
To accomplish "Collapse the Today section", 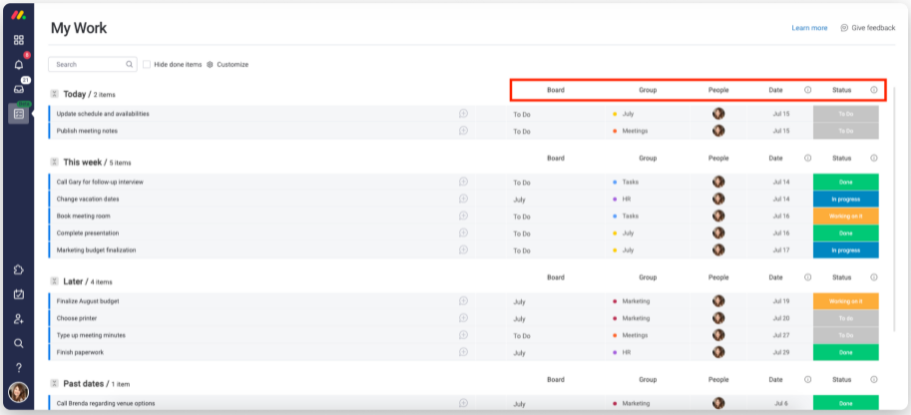I will click(54, 94).
